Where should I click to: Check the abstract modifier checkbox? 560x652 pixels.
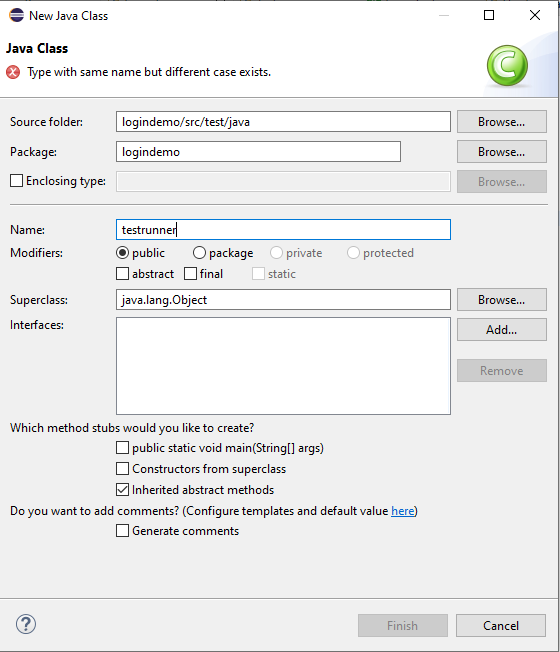click(122, 274)
